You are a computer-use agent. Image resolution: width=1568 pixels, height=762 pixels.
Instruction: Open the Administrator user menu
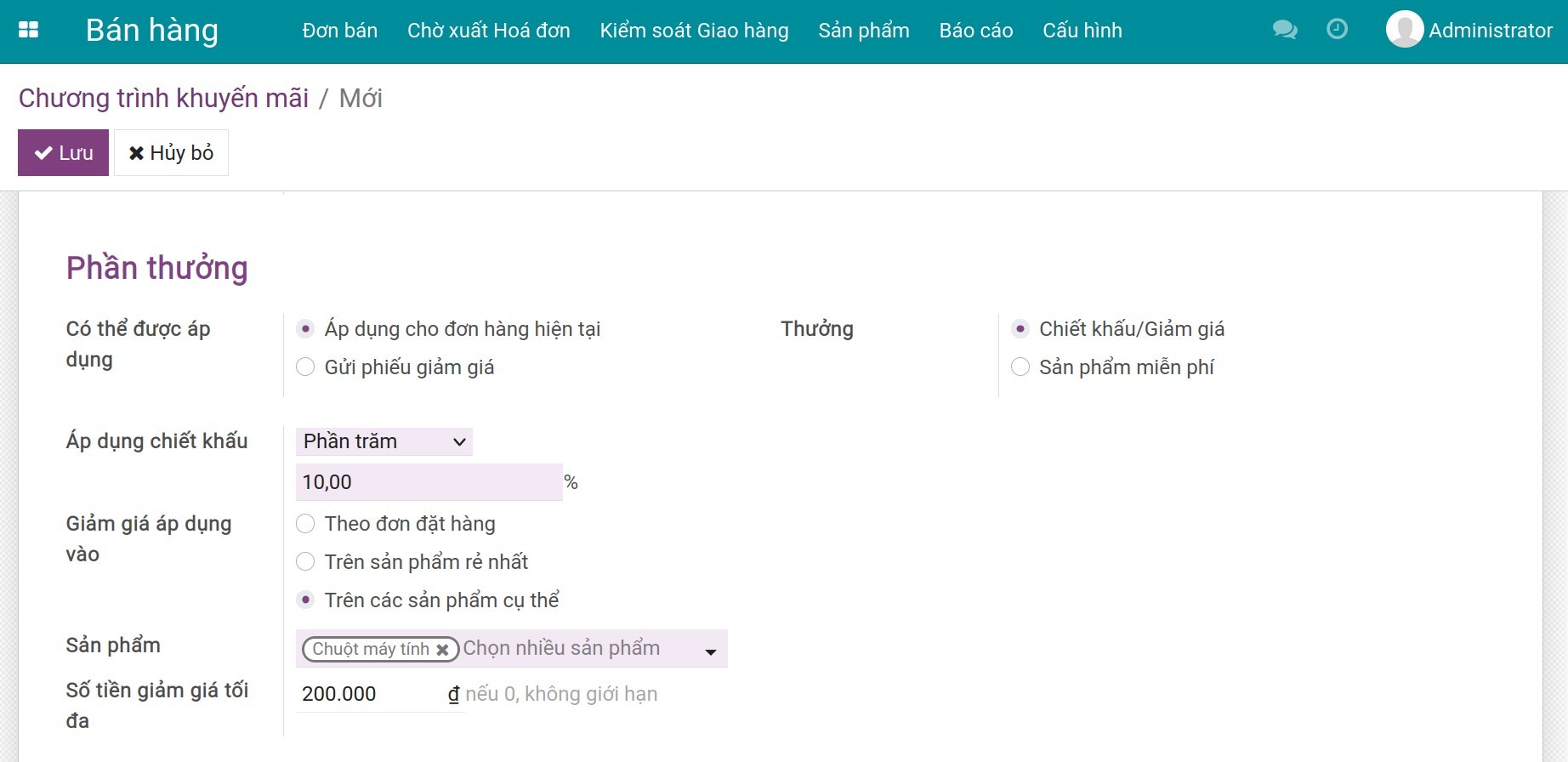coord(1469,31)
